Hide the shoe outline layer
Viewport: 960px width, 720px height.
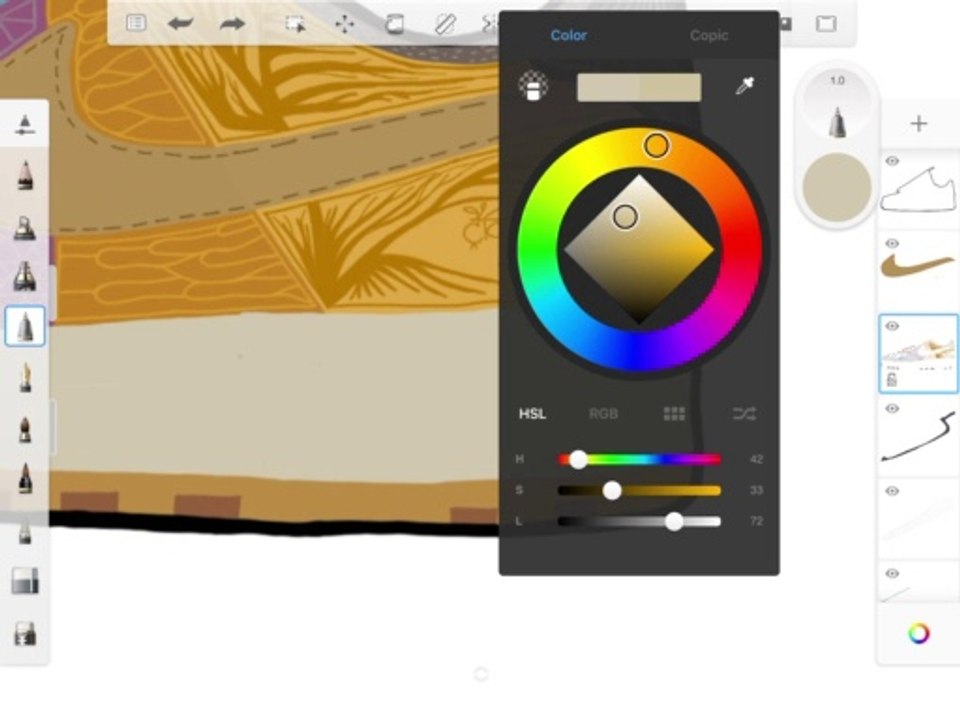pyautogui.click(x=892, y=161)
